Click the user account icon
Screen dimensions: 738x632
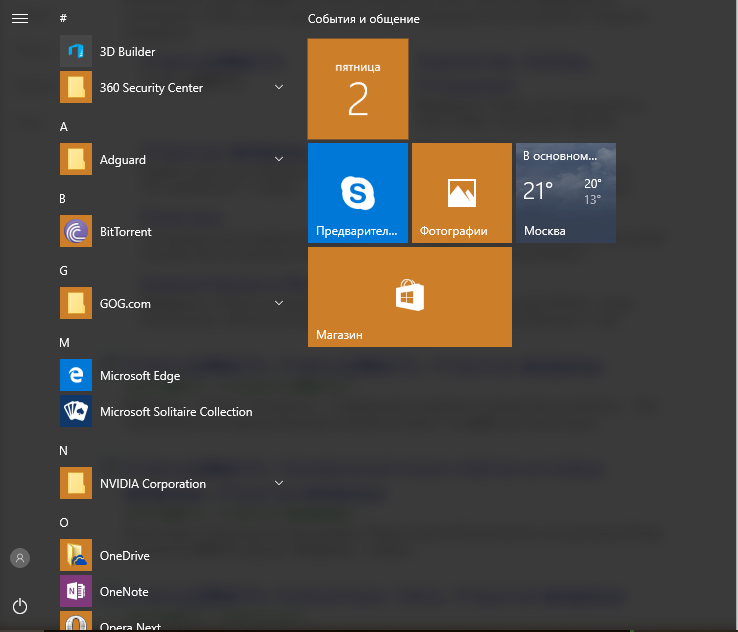[20, 558]
